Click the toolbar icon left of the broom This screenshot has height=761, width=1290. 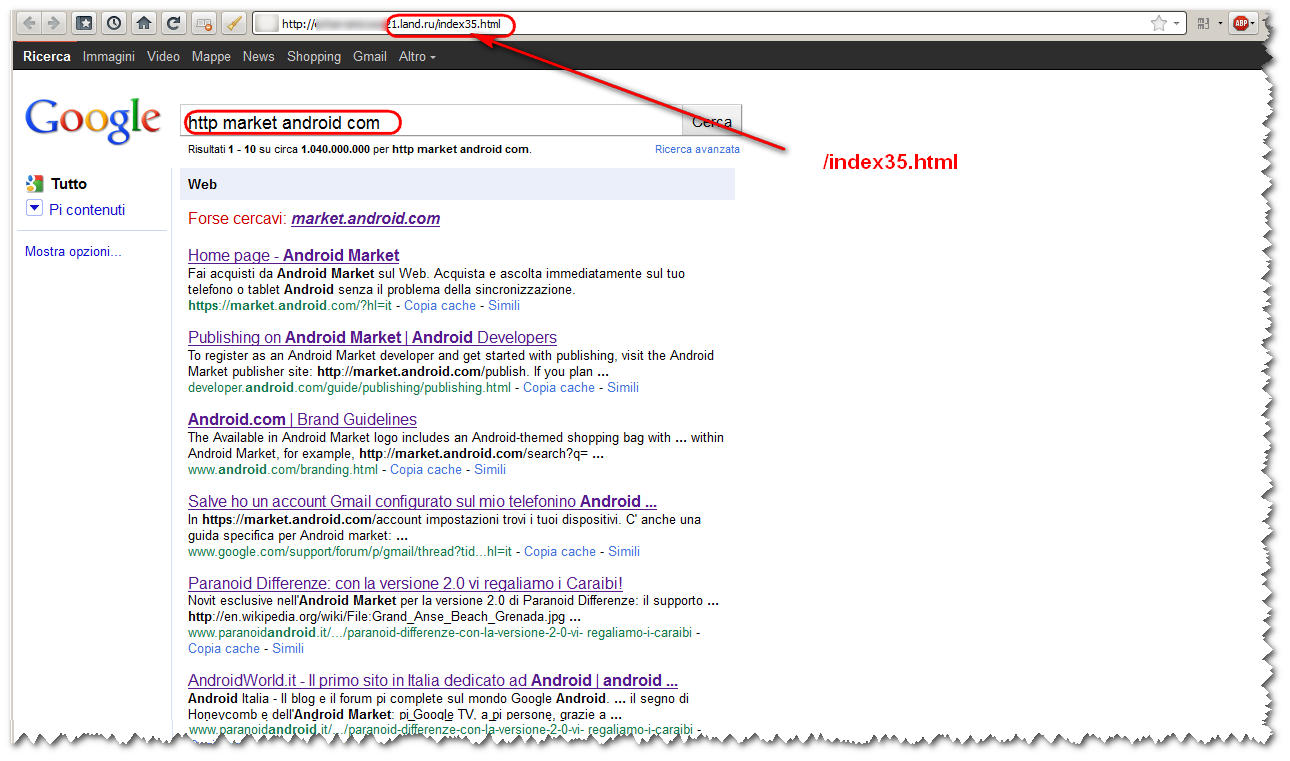(203, 22)
